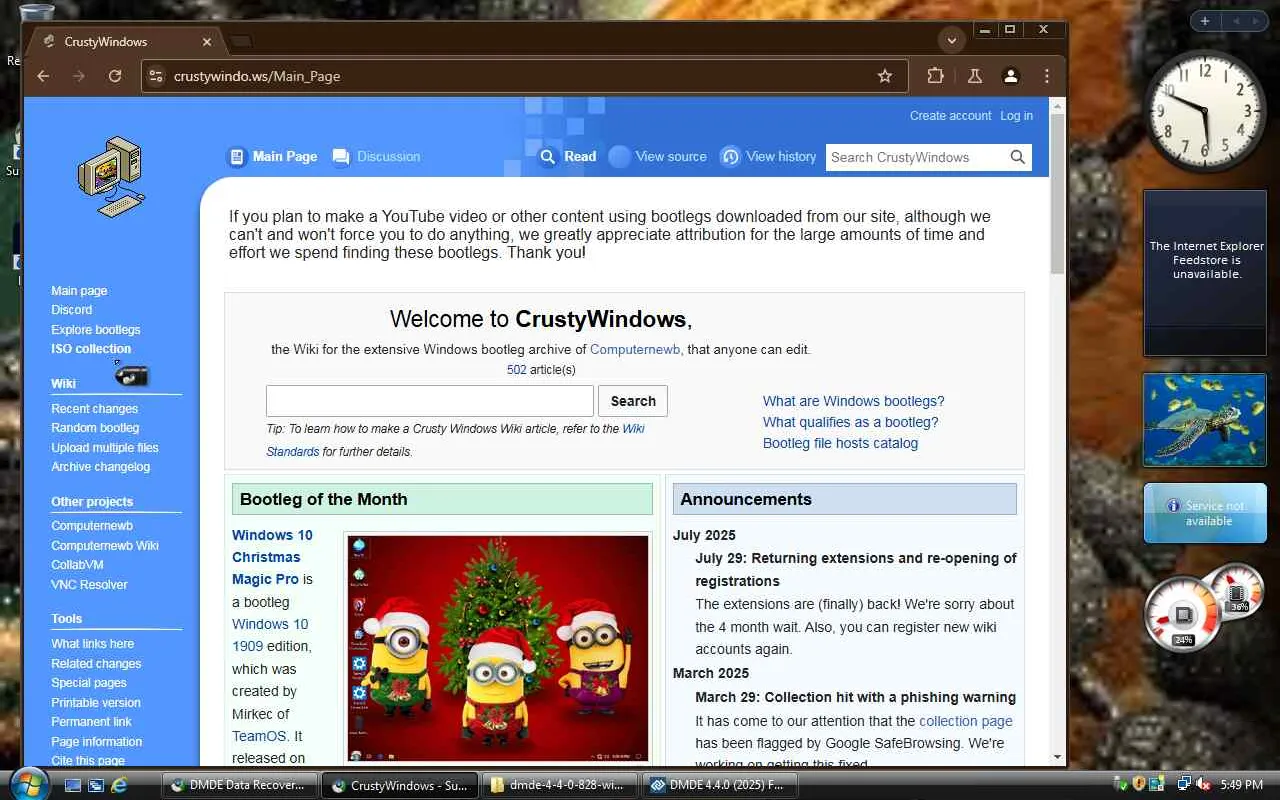
Task: Open the Extensions puzzle icon
Action: coord(936,76)
